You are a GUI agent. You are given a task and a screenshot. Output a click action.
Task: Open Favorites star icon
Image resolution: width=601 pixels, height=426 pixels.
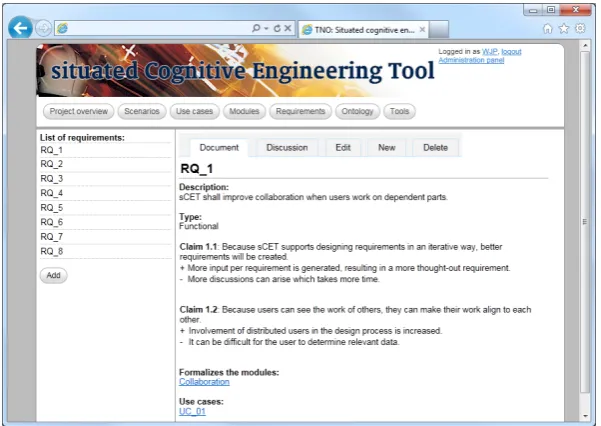click(564, 28)
